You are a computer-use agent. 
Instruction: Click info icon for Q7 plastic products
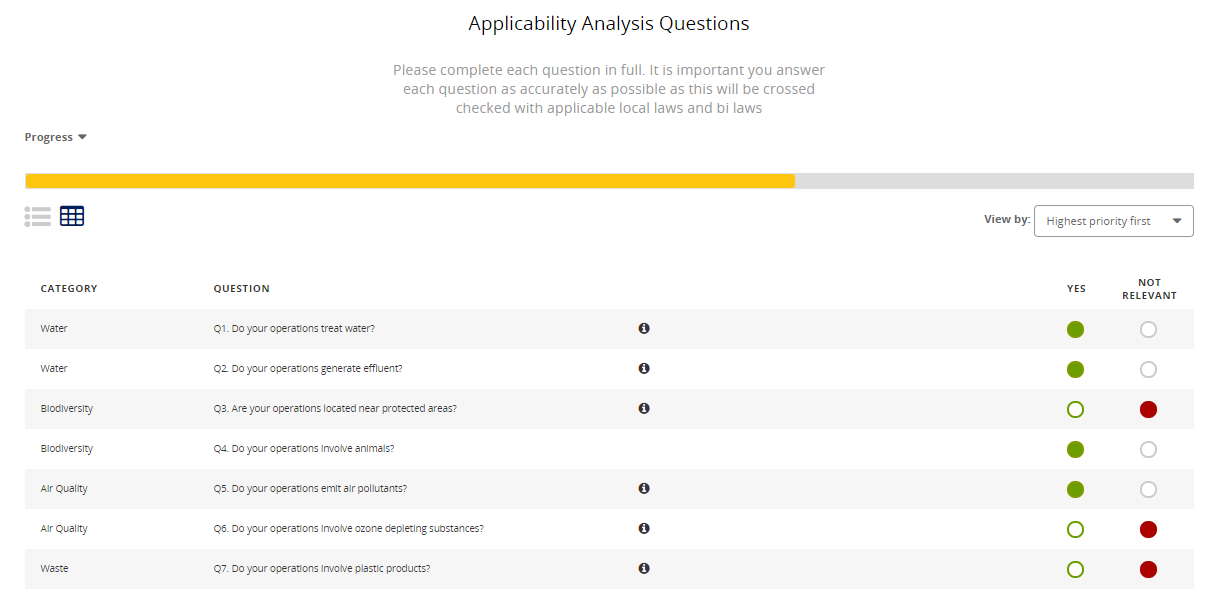click(x=644, y=568)
